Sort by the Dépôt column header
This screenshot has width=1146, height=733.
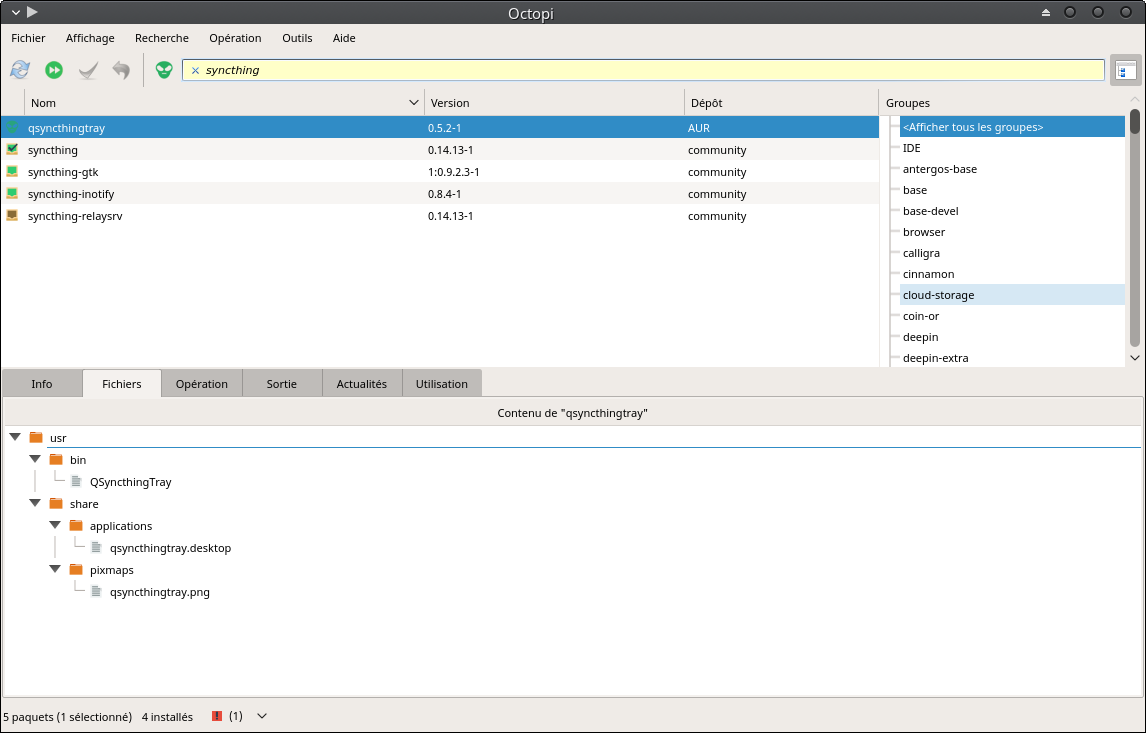coord(781,102)
